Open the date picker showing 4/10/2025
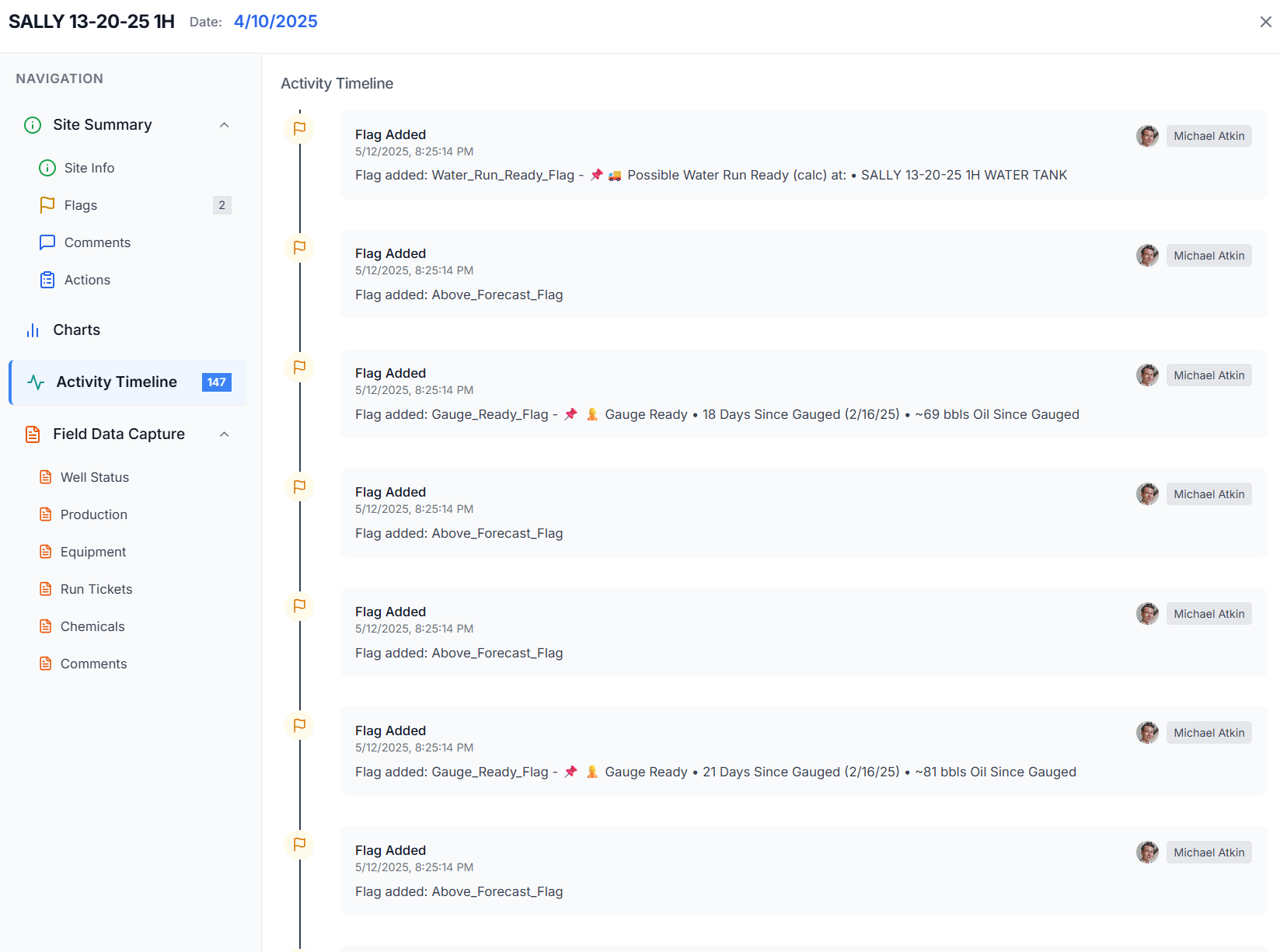 (275, 21)
